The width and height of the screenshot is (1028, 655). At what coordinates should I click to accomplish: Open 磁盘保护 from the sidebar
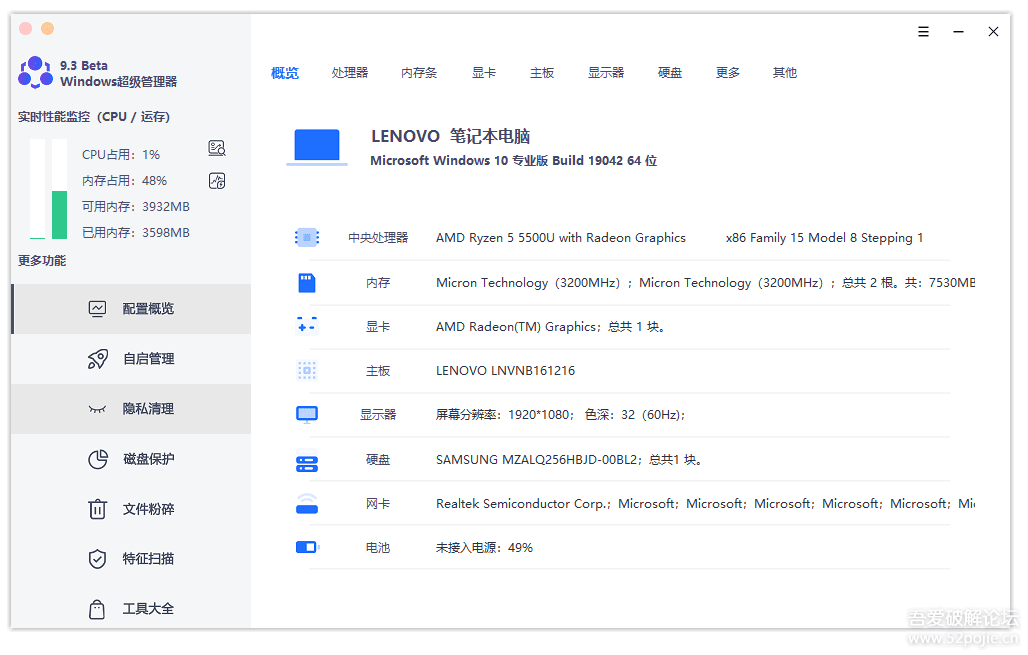(x=131, y=459)
